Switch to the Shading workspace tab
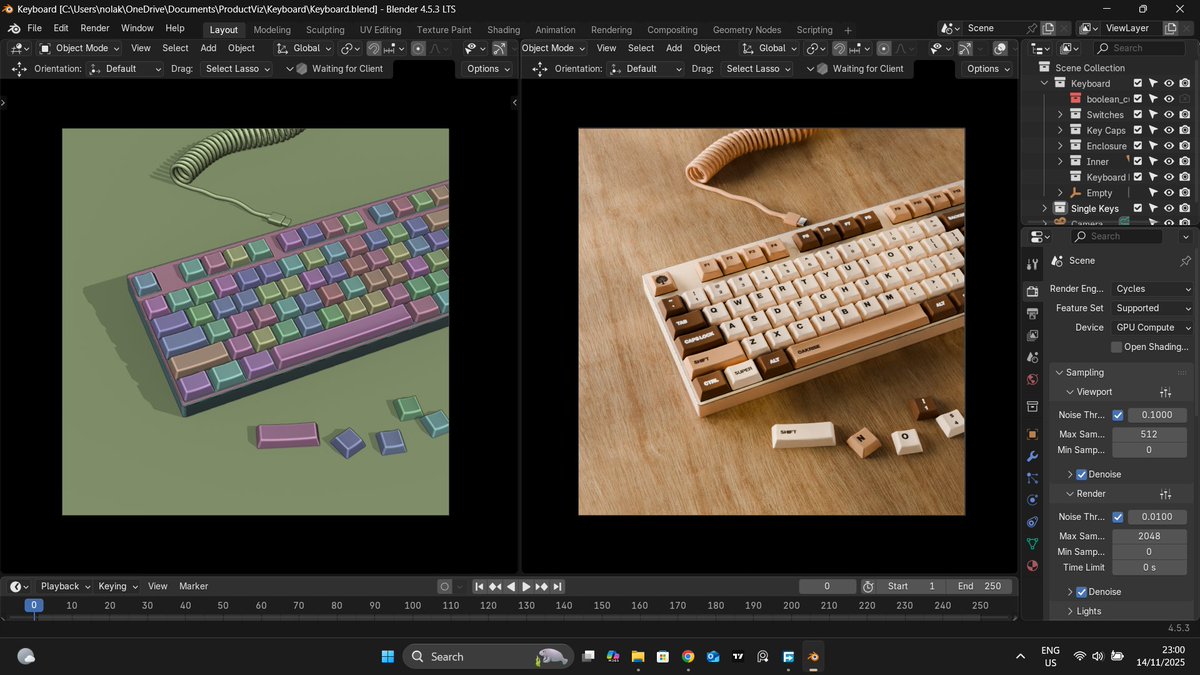 (503, 29)
